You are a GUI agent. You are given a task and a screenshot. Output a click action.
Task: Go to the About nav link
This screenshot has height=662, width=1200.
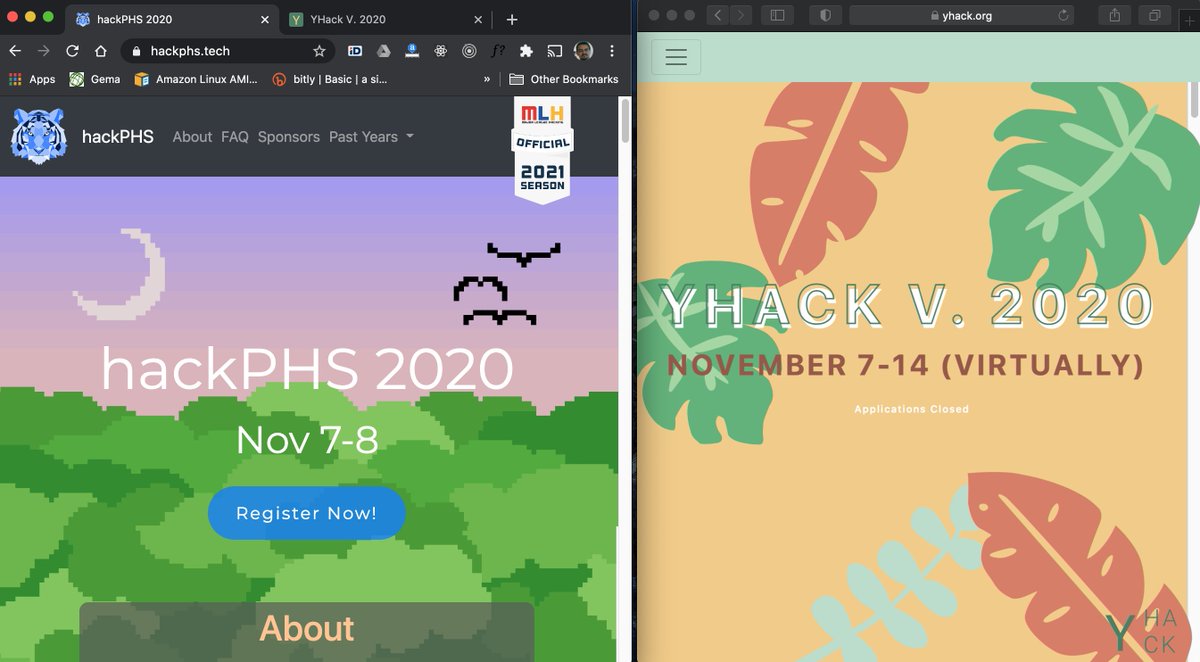(192, 137)
